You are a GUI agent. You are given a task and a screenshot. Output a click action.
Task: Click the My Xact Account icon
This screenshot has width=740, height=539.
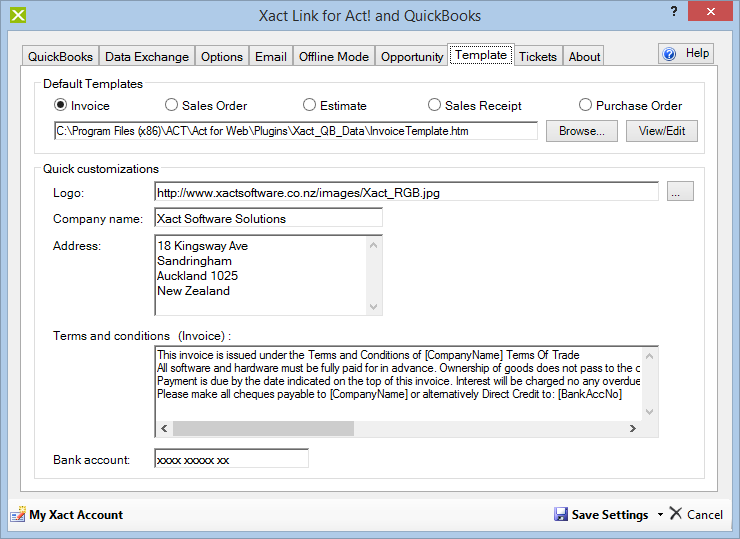tap(18, 514)
